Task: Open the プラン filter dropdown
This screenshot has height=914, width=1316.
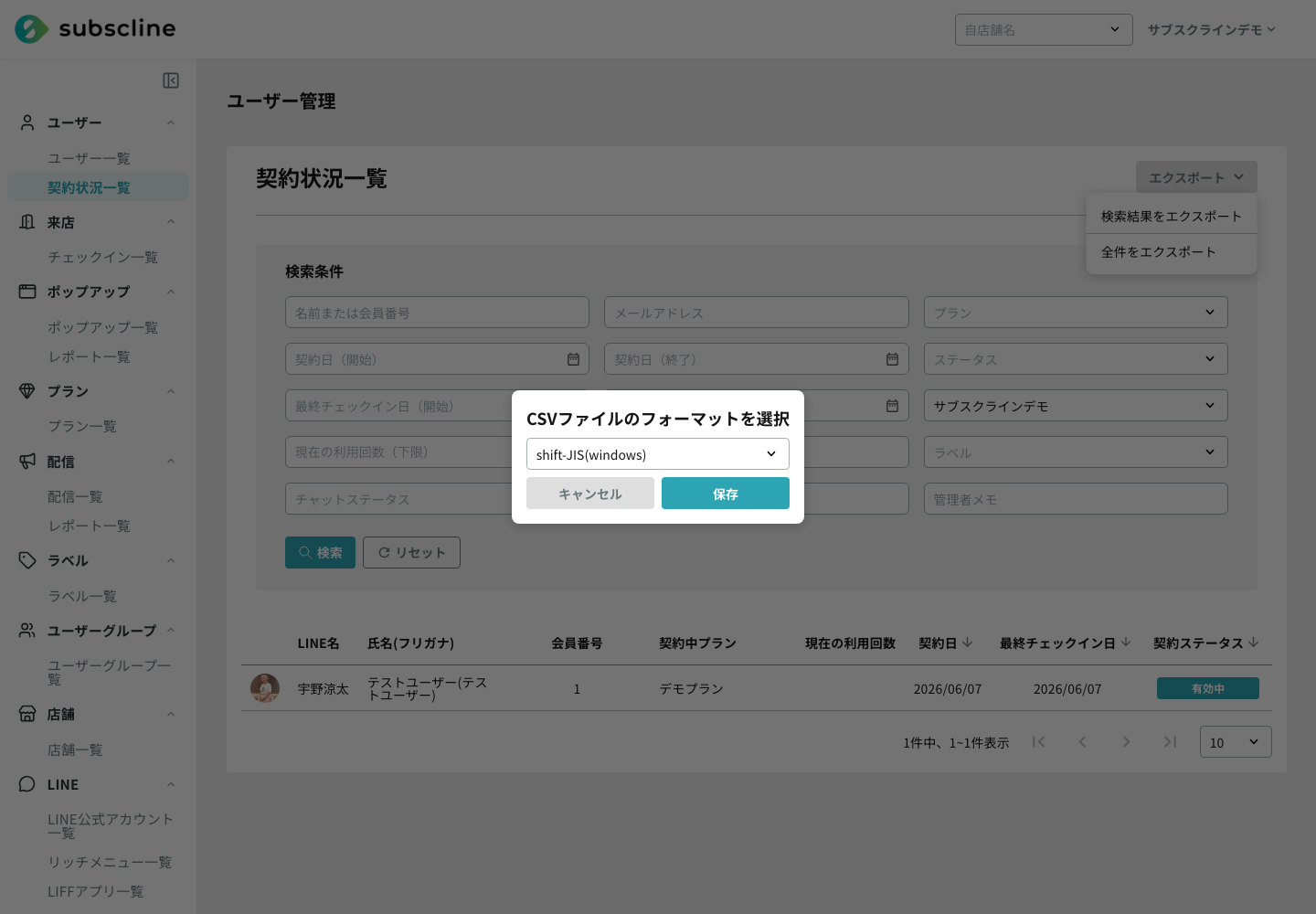Action: click(1076, 313)
